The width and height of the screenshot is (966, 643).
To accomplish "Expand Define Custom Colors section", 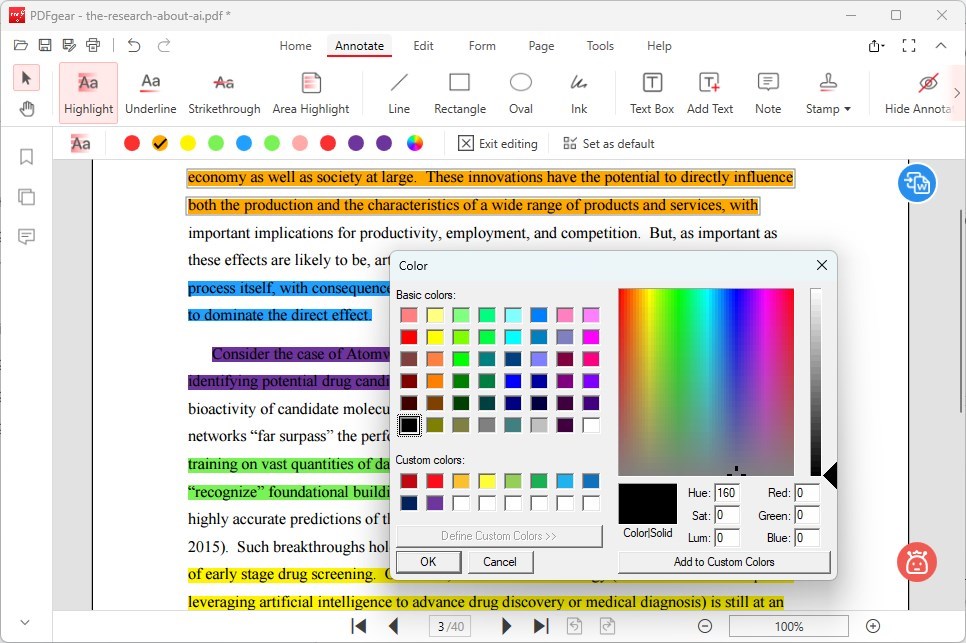I will (x=498, y=535).
